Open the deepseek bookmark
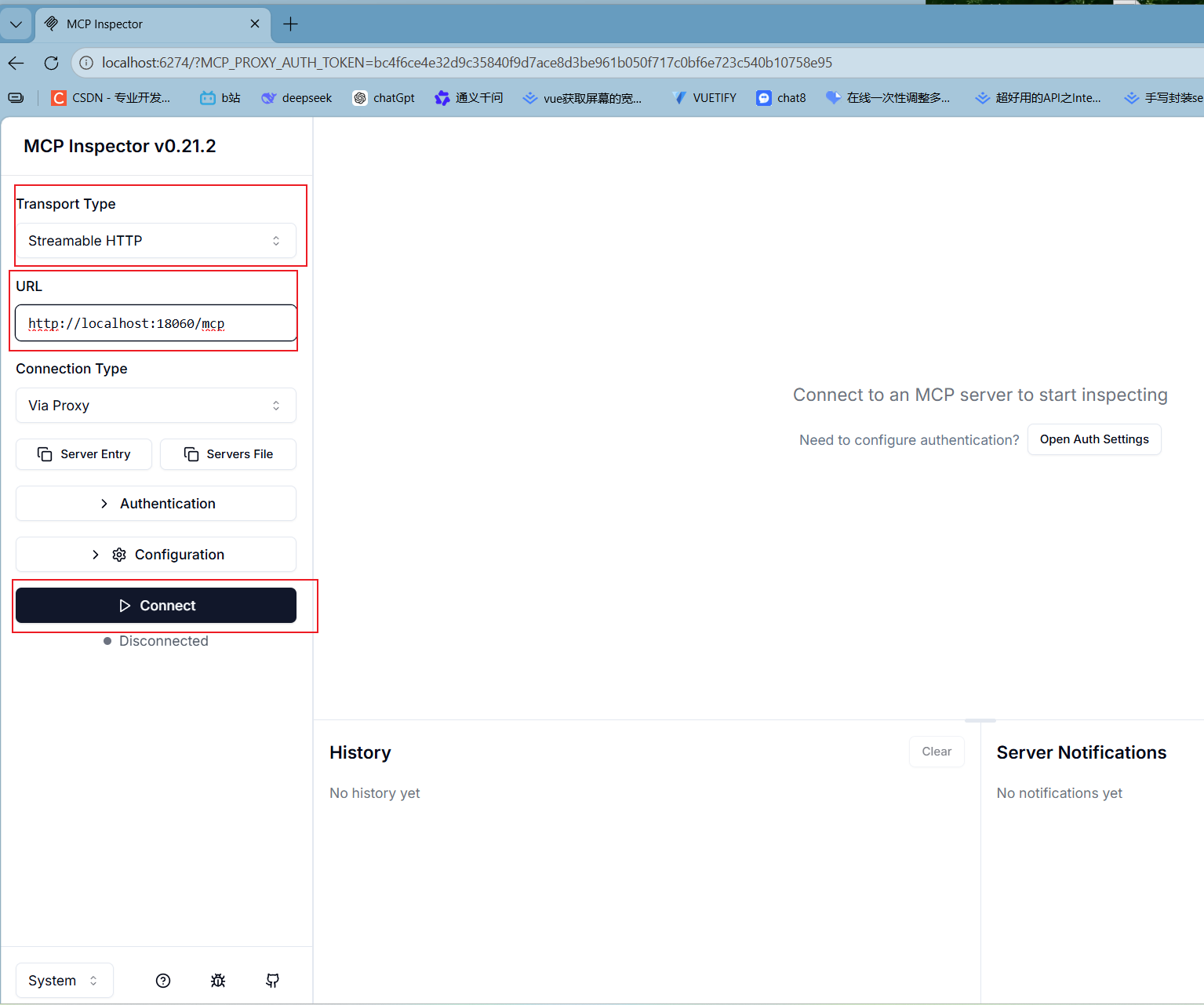Screen dimensions: 1204x1005 296,98
